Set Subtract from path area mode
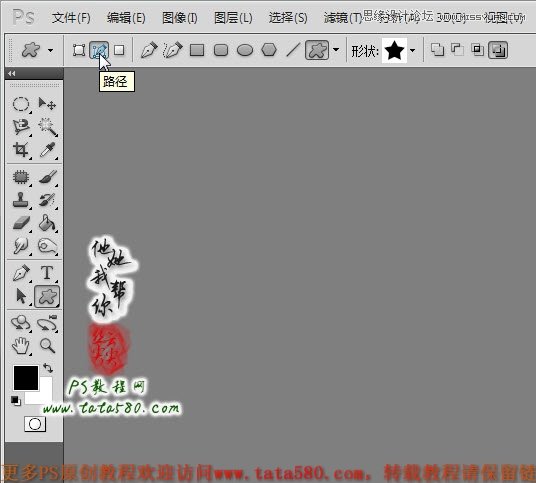Screen dimensions: 536x483 coord(457,50)
